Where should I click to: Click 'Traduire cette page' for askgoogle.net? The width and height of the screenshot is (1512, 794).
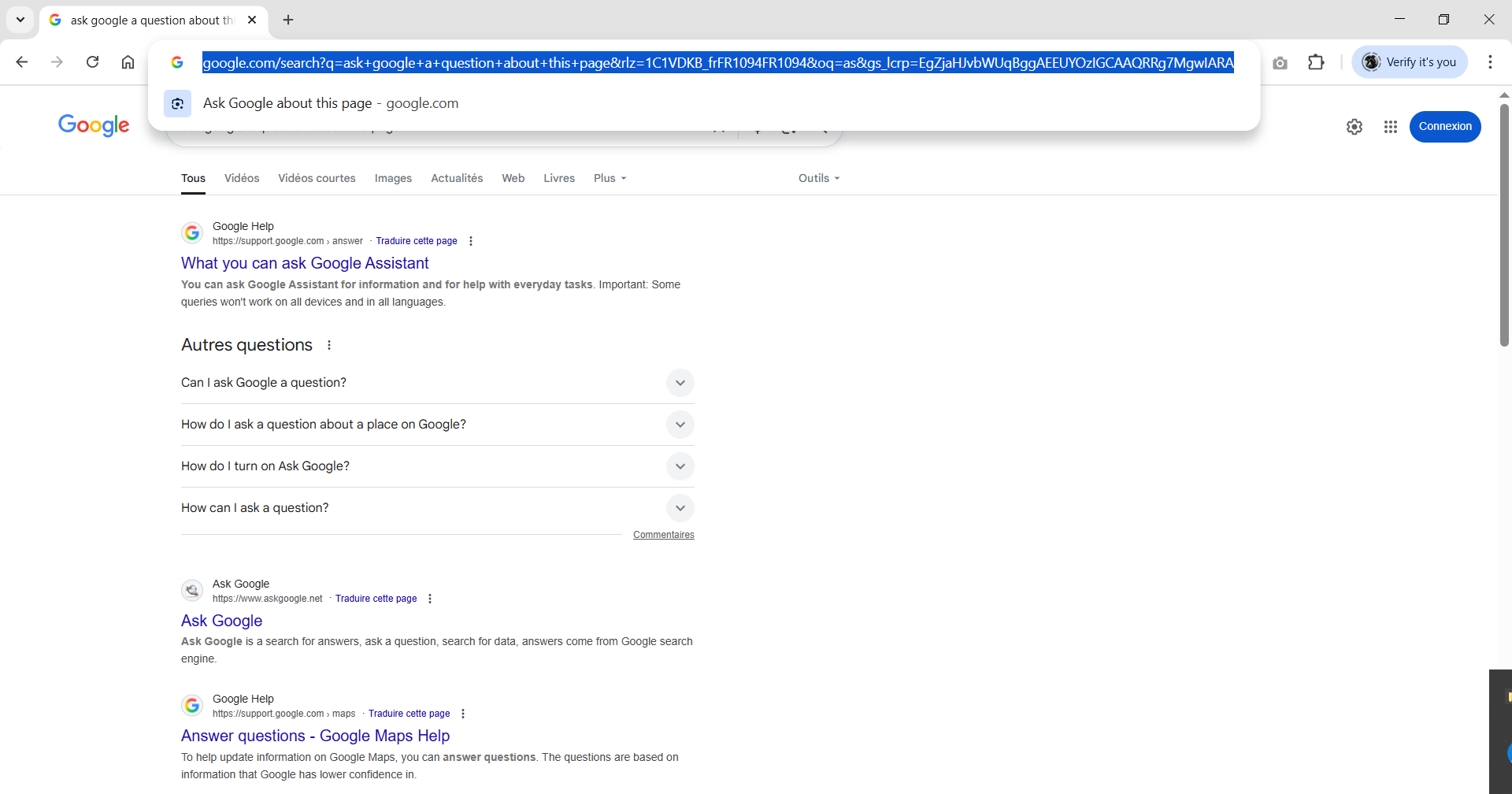pyautogui.click(x=376, y=599)
